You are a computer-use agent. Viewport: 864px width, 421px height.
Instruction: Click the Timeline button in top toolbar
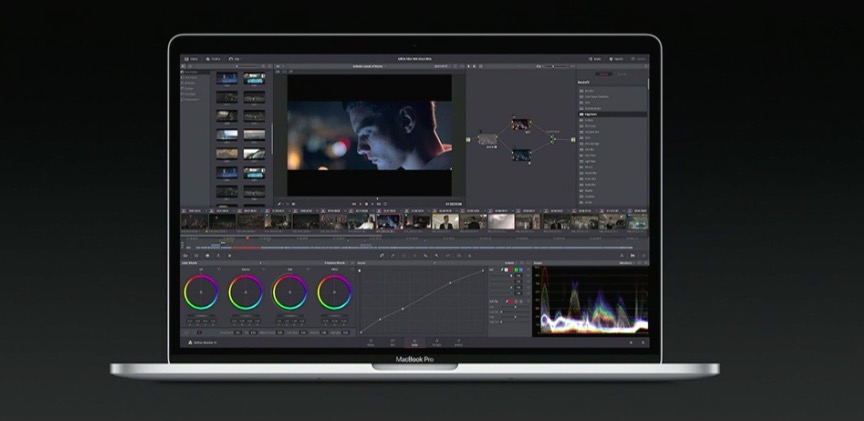(x=213, y=59)
